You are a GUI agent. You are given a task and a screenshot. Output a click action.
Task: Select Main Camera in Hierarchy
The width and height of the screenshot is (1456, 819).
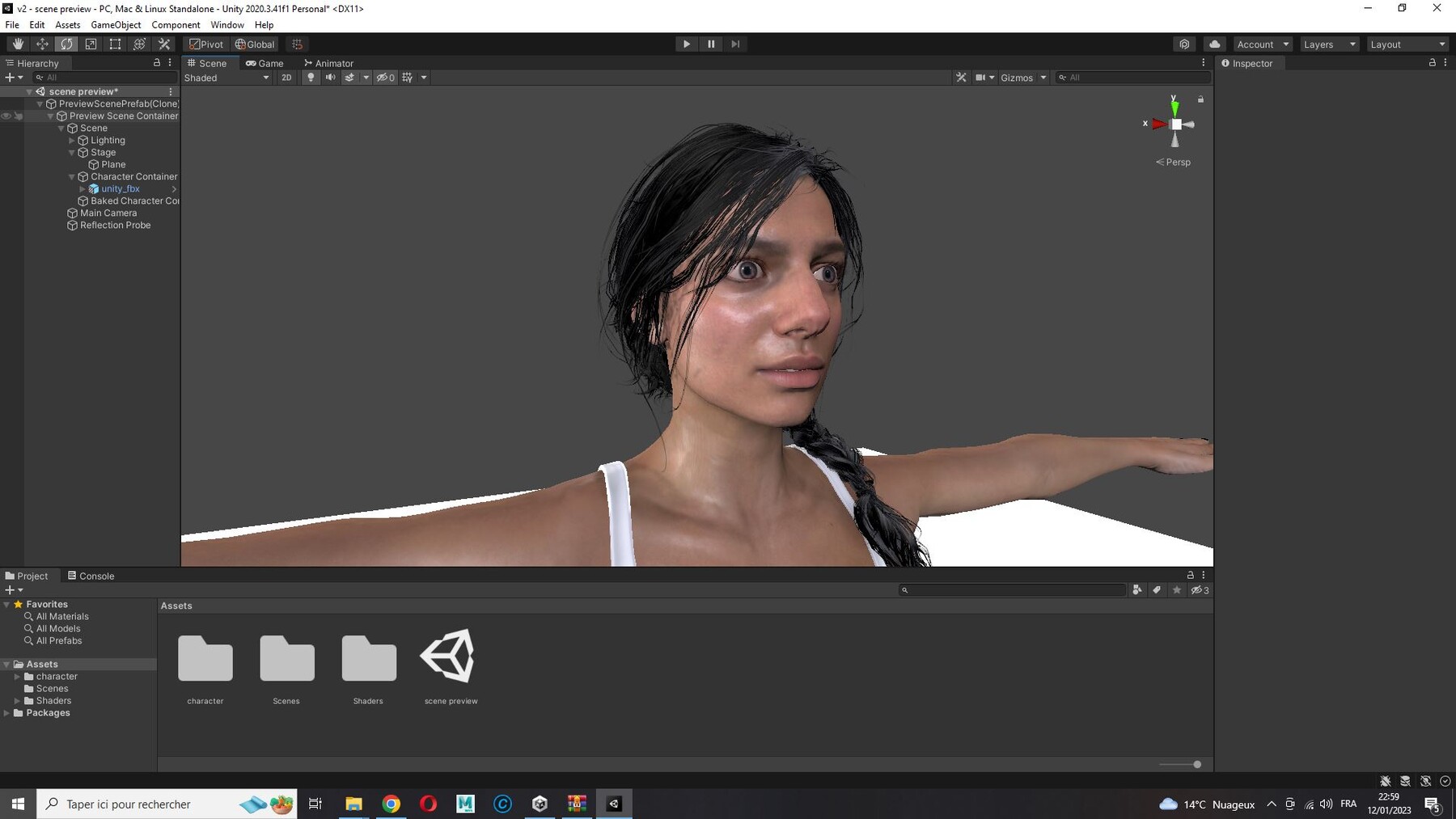point(108,213)
